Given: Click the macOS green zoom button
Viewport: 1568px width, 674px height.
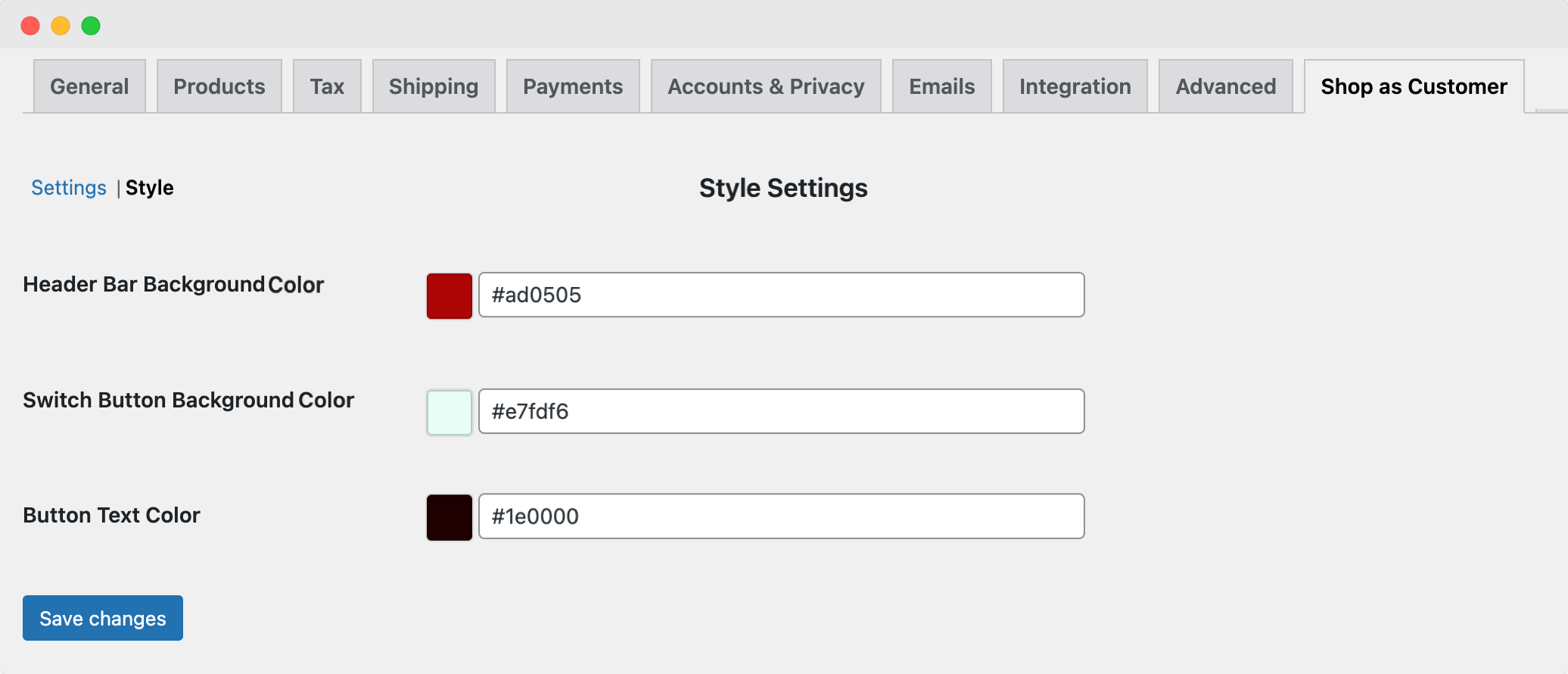Looking at the screenshot, I should tap(91, 25).
